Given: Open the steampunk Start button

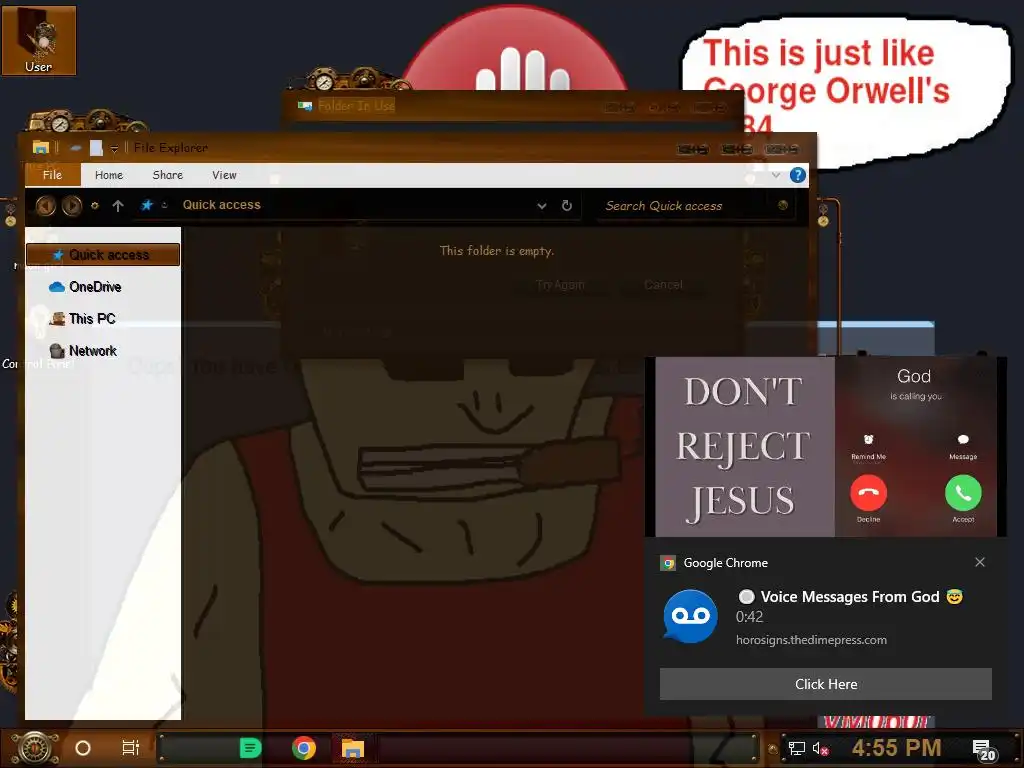Looking at the screenshot, I should click(35, 748).
